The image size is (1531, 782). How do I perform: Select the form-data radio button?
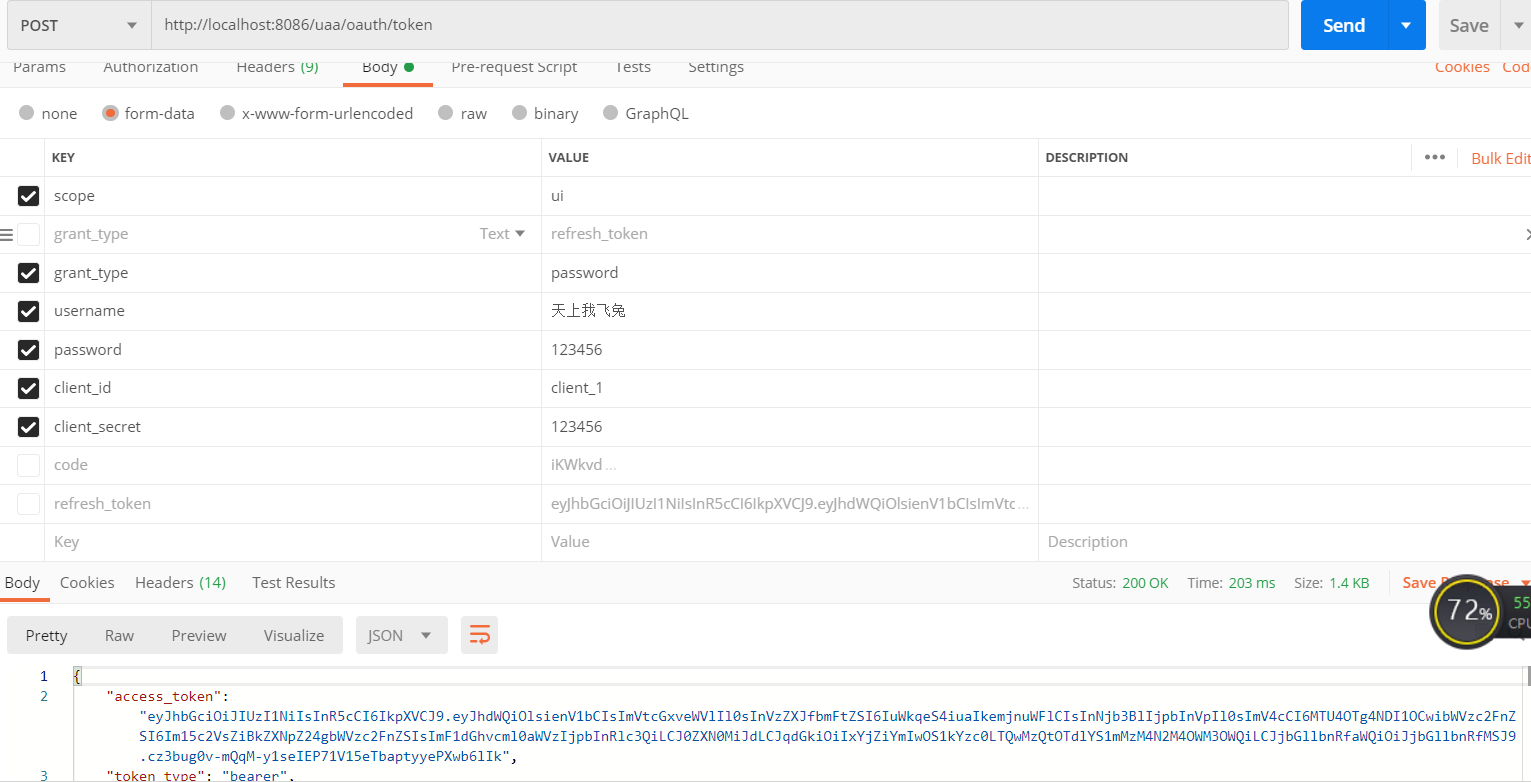[110, 113]
